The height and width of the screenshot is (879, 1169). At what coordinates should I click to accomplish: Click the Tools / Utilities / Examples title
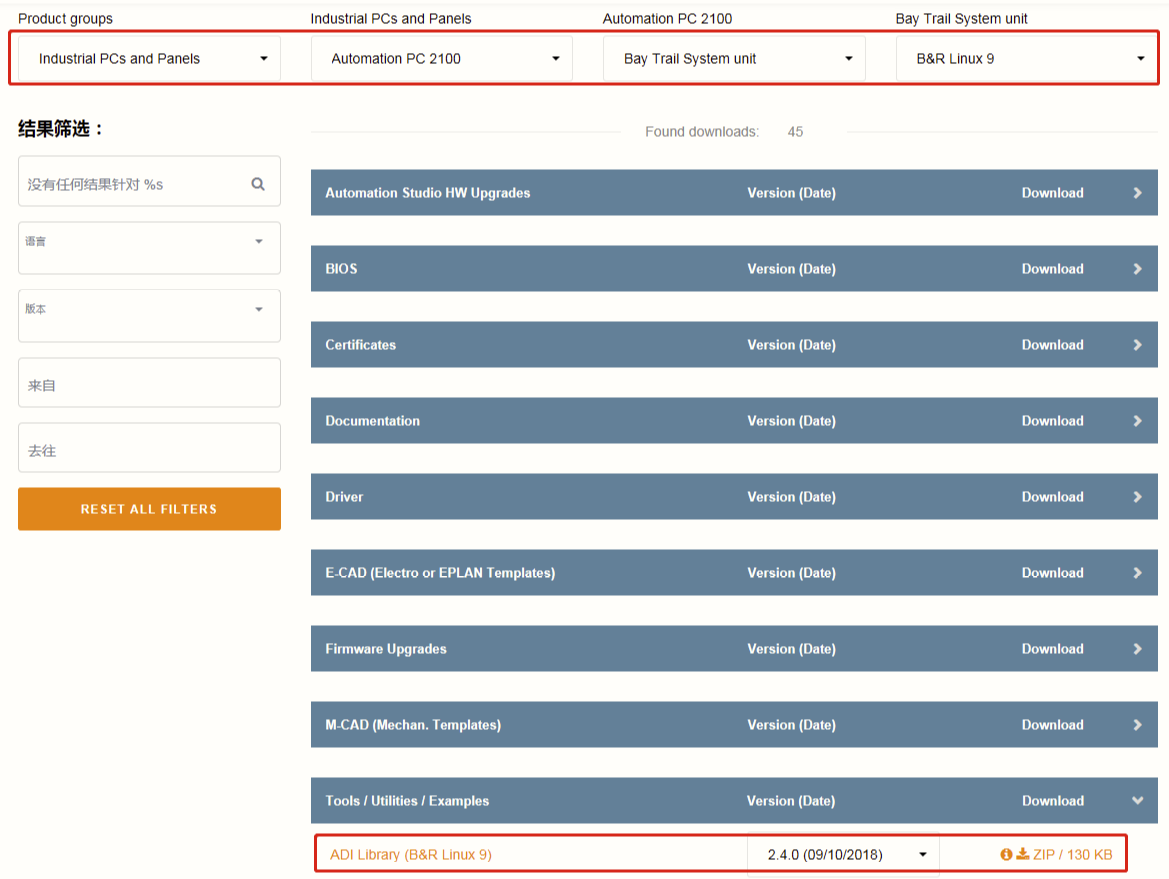point(407,801)
